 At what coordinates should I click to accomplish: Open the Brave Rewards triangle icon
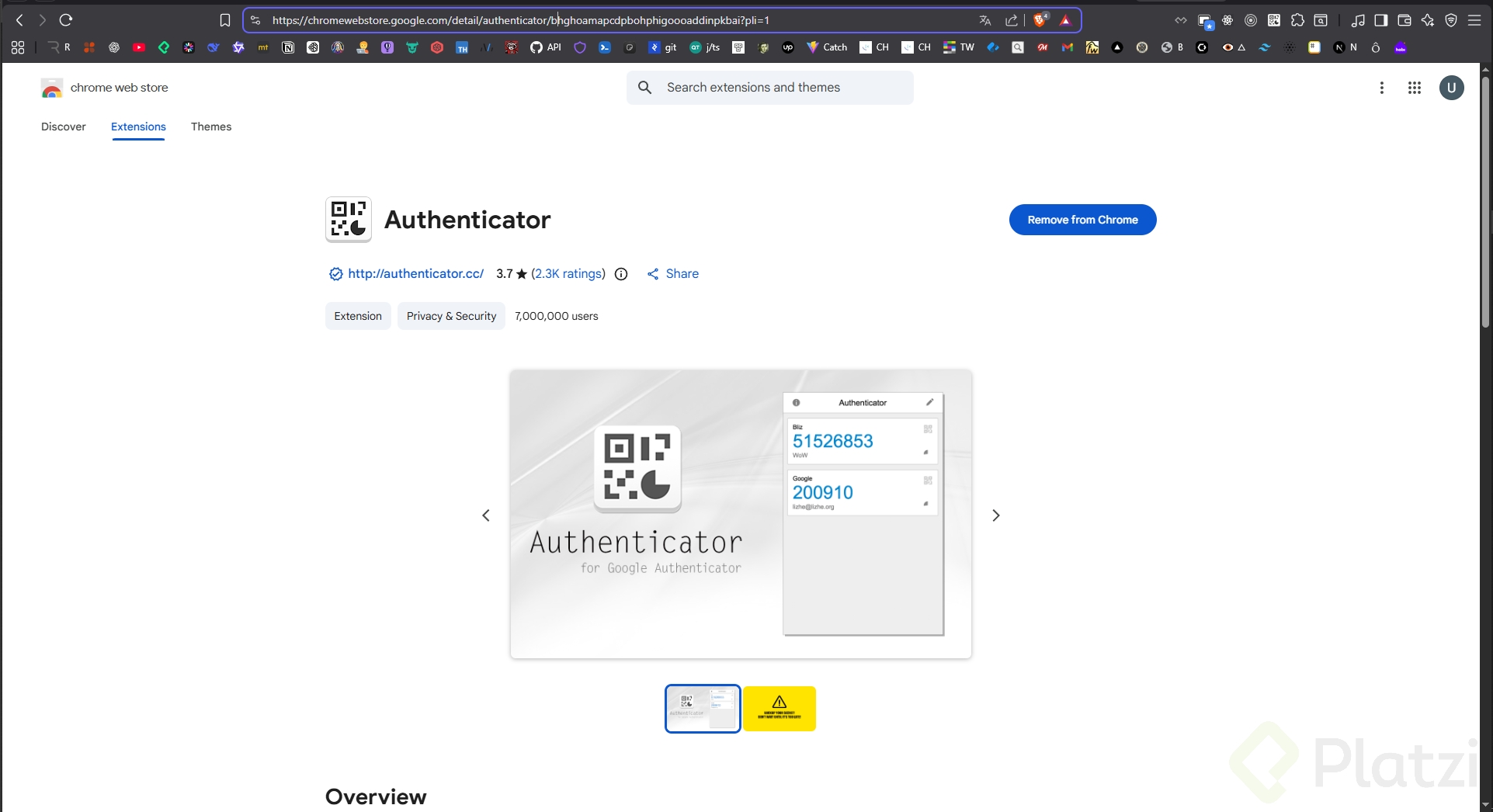[1065, 20]
